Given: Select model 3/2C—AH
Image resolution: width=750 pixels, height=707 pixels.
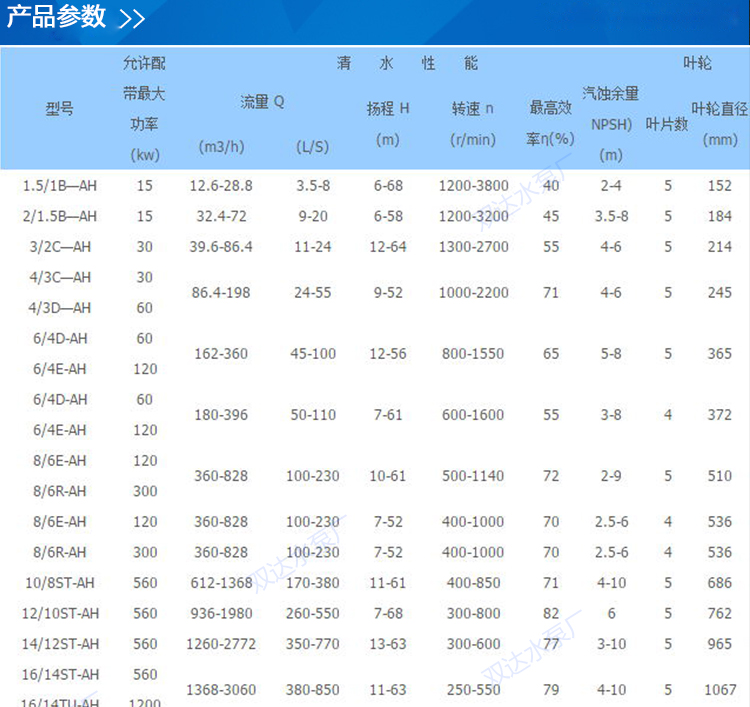Looking at the screenshot, I should click(x=60, y=247).
